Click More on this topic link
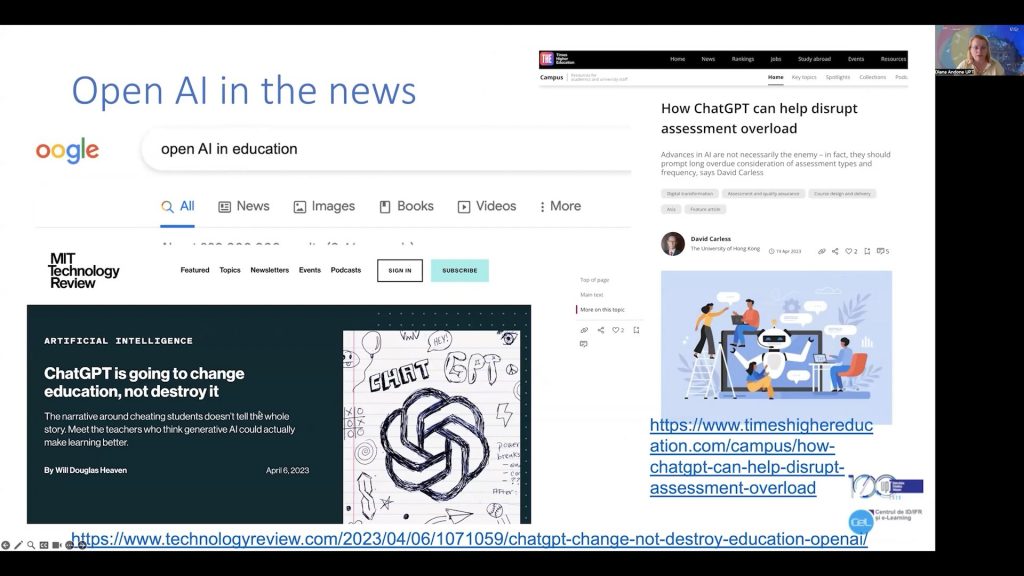Image resolution: width=1024 pixels, height=576 pixels. pos(602,310)
